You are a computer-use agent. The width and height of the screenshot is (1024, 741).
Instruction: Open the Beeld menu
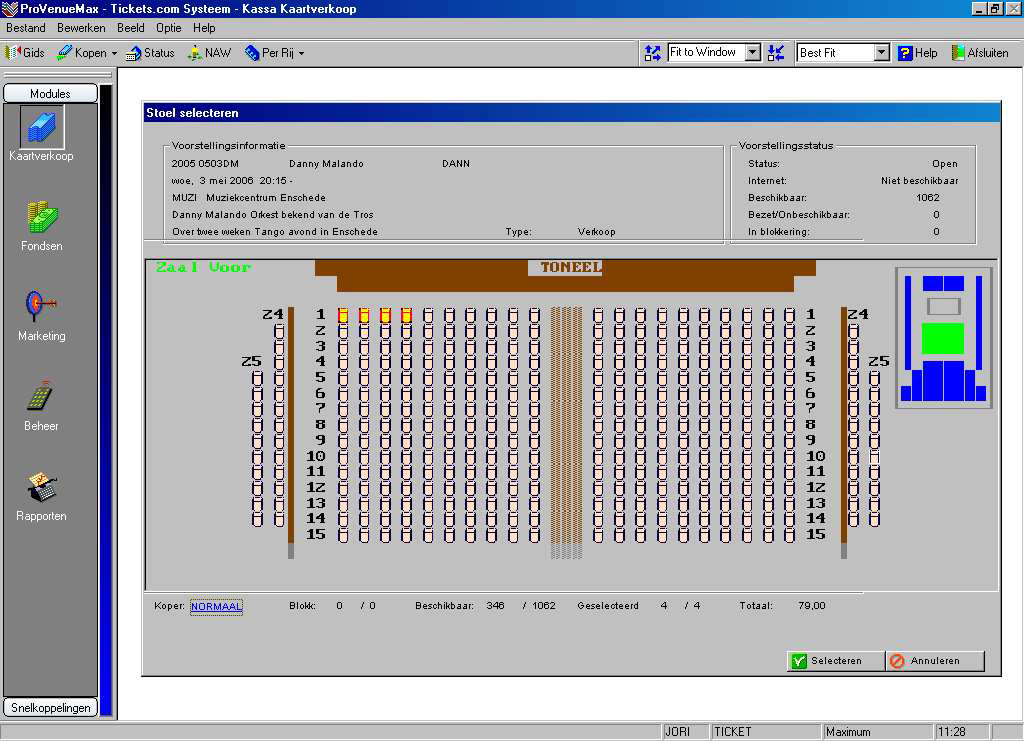click(x=131, y=28)
